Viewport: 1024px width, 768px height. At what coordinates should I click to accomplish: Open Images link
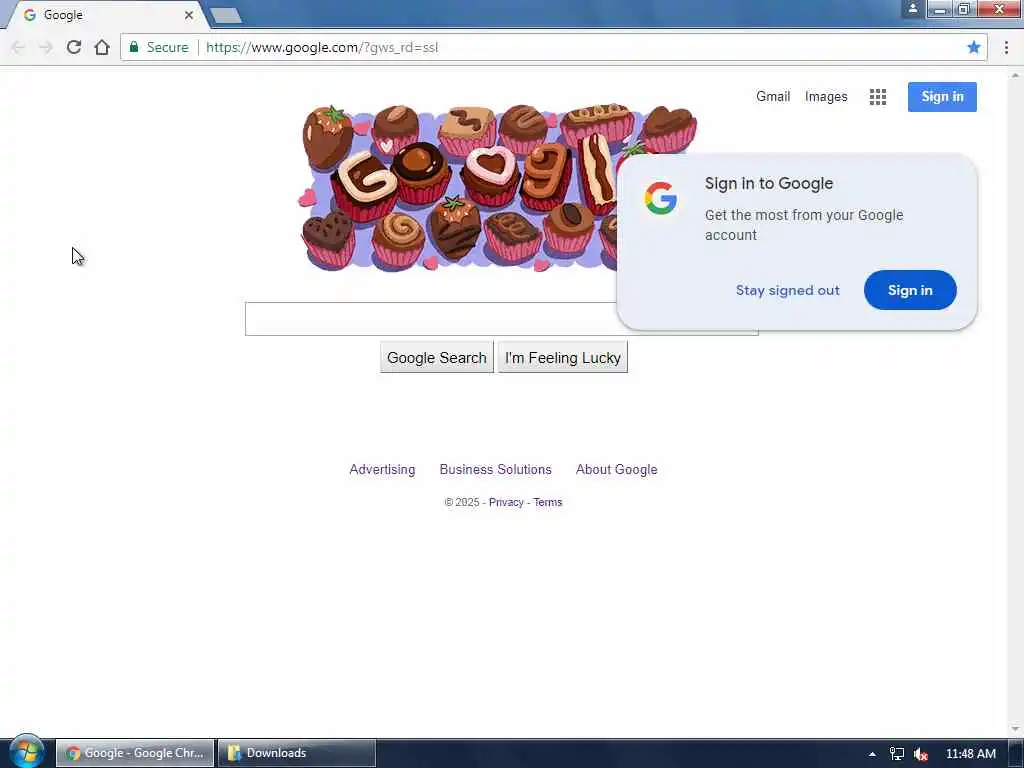pyautogui.click(x=826, y=97)
